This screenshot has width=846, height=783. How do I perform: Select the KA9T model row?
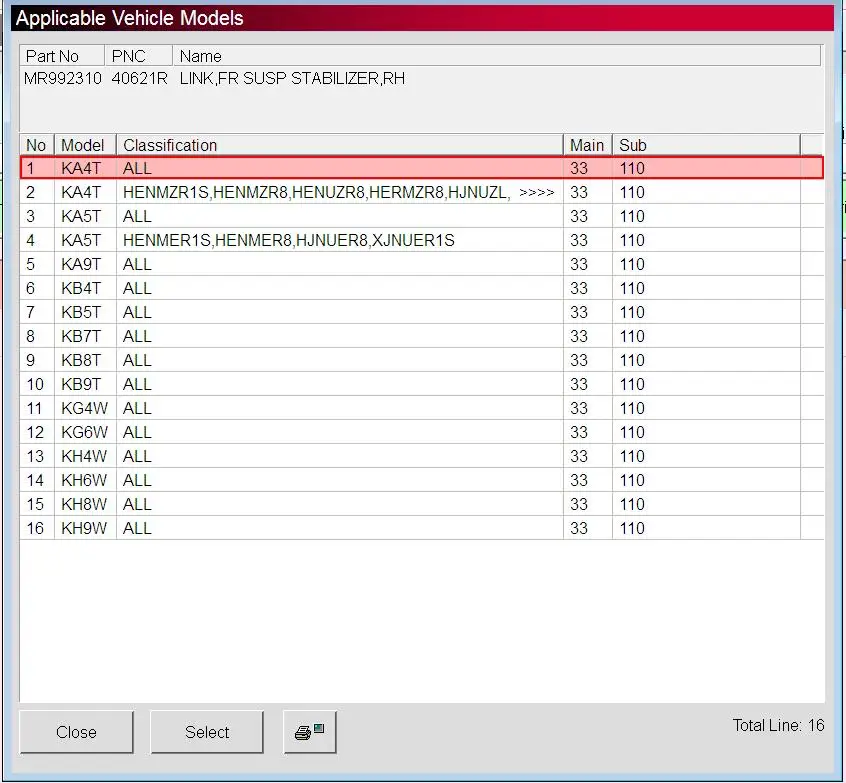click(422, 264)
